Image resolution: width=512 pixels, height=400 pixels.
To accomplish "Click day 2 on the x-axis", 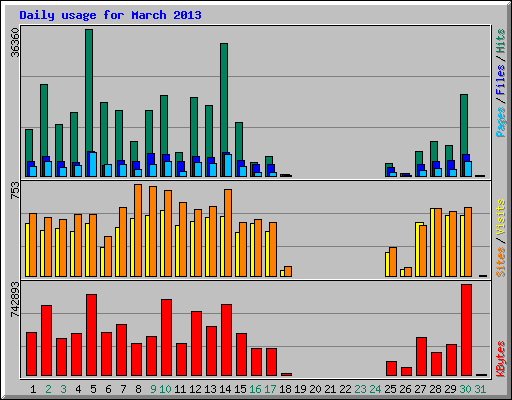I will coord(48,389).
